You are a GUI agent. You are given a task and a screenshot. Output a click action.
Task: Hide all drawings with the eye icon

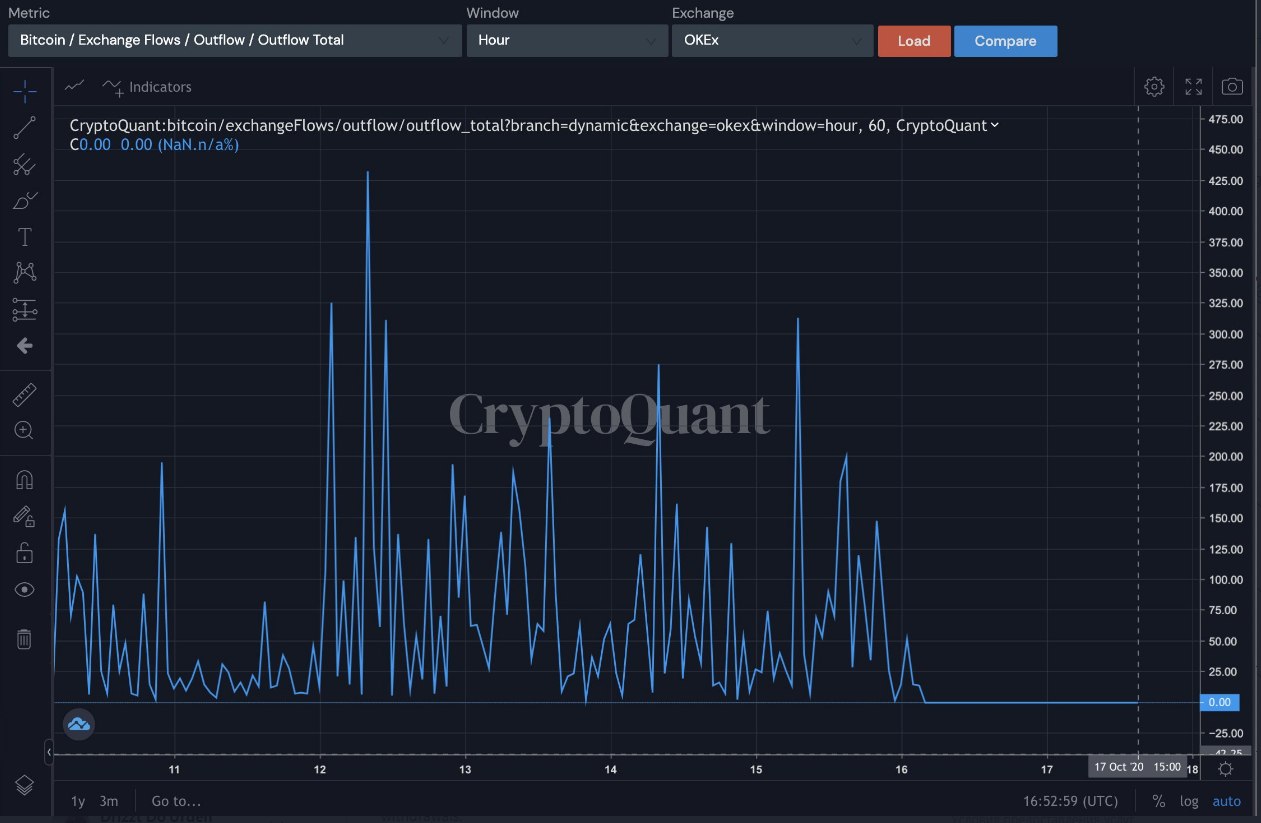pyautogui.click(x=25, y=589)
